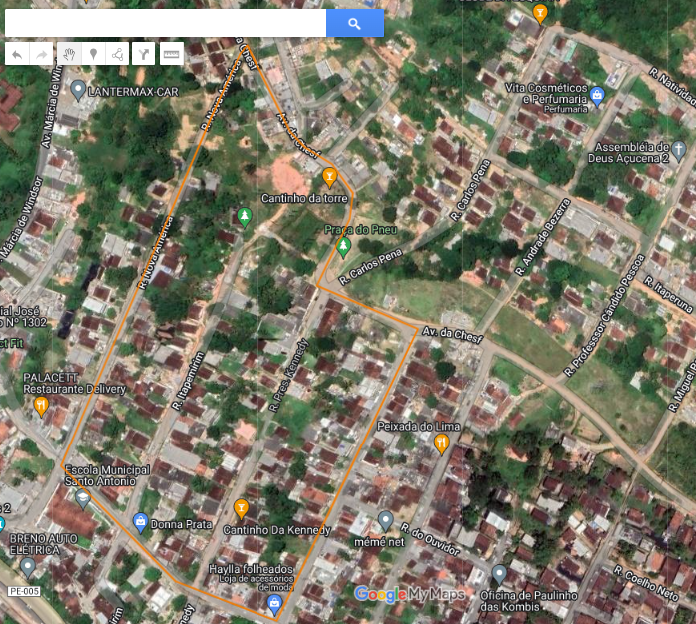This screenshot has height=624, width=696.
Task: Click the Assembléia de Deus Açucena 2 label
Action: tap(629, 153)
